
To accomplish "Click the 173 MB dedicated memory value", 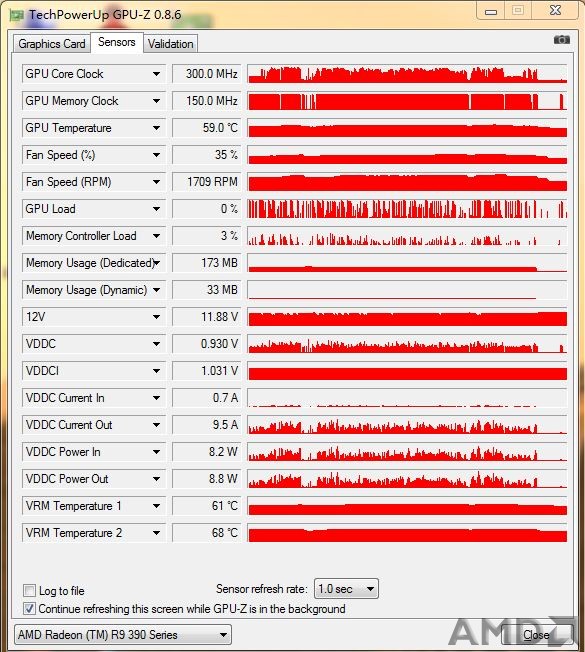I will point(207,263).
